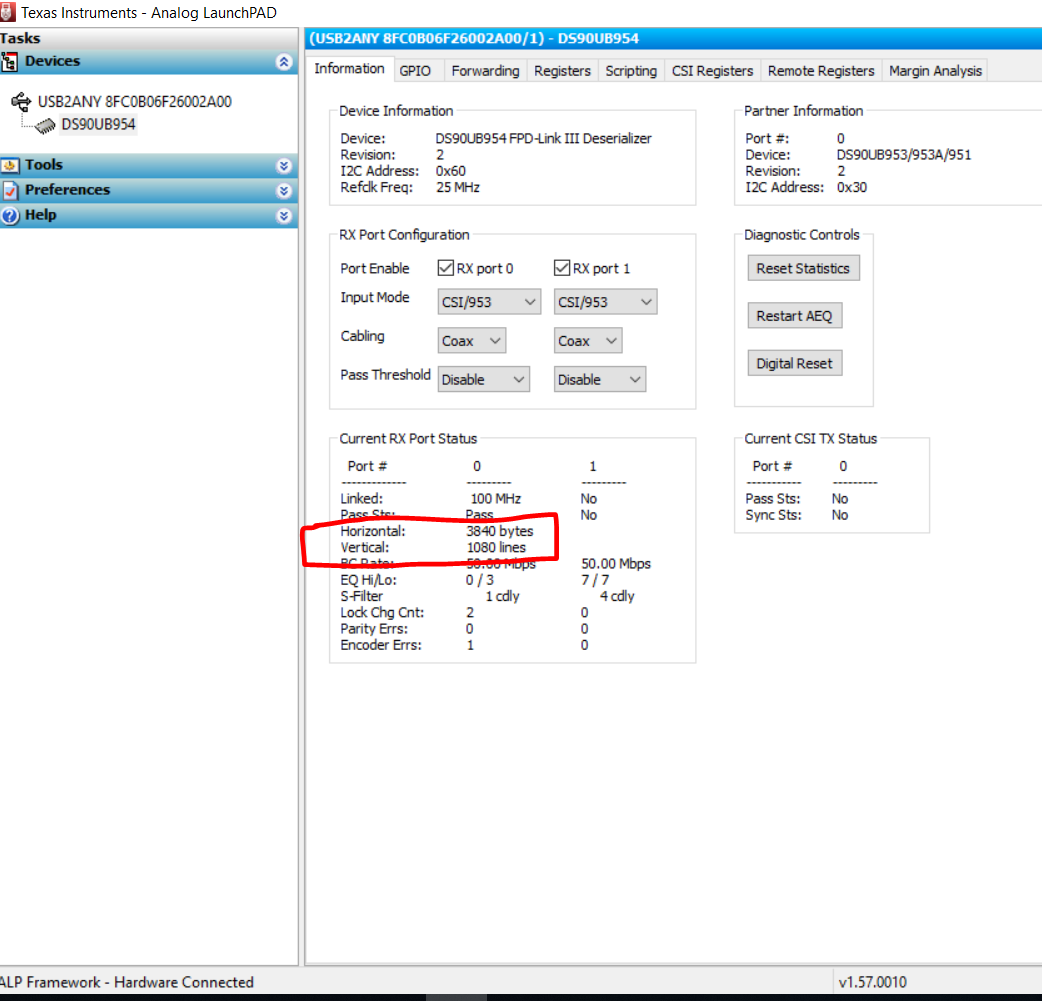Click 'ALP Framework - Hardware Connected' status
Viewport: 1042px width, 1001px height.
(x=127, y=982)
